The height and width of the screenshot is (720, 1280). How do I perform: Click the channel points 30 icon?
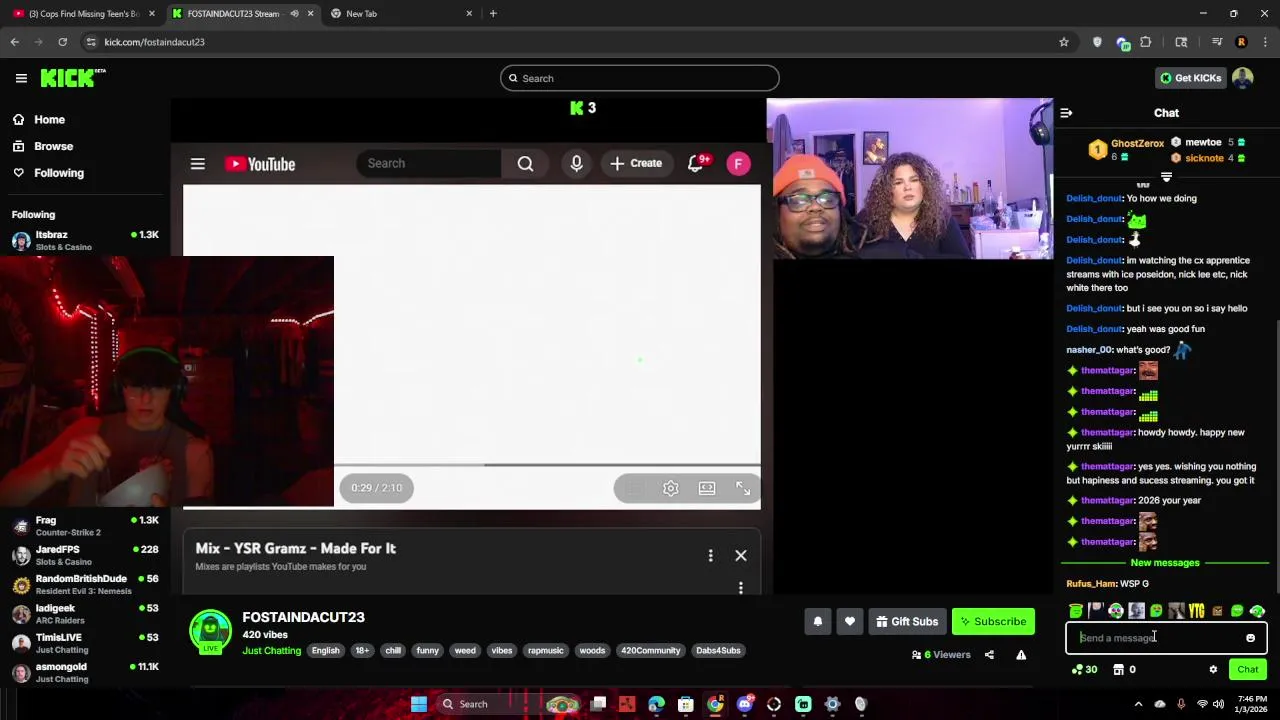(1084, 670)
